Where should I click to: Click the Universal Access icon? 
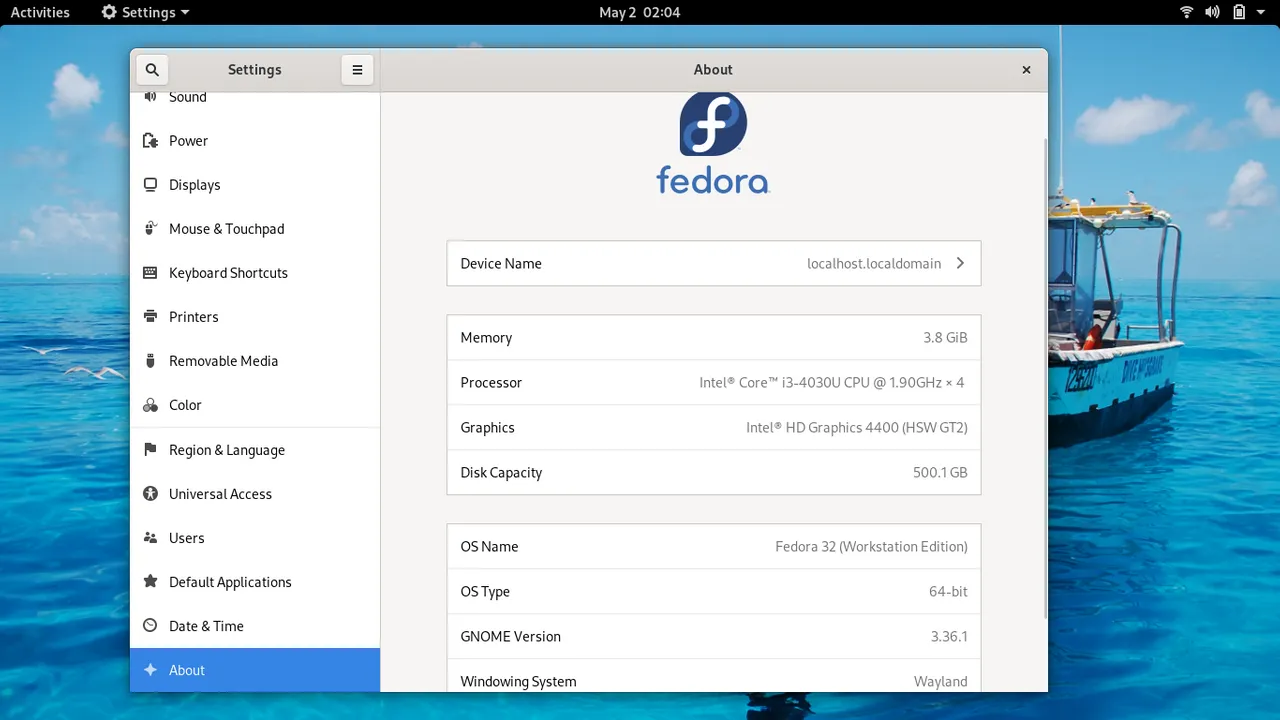150,494
